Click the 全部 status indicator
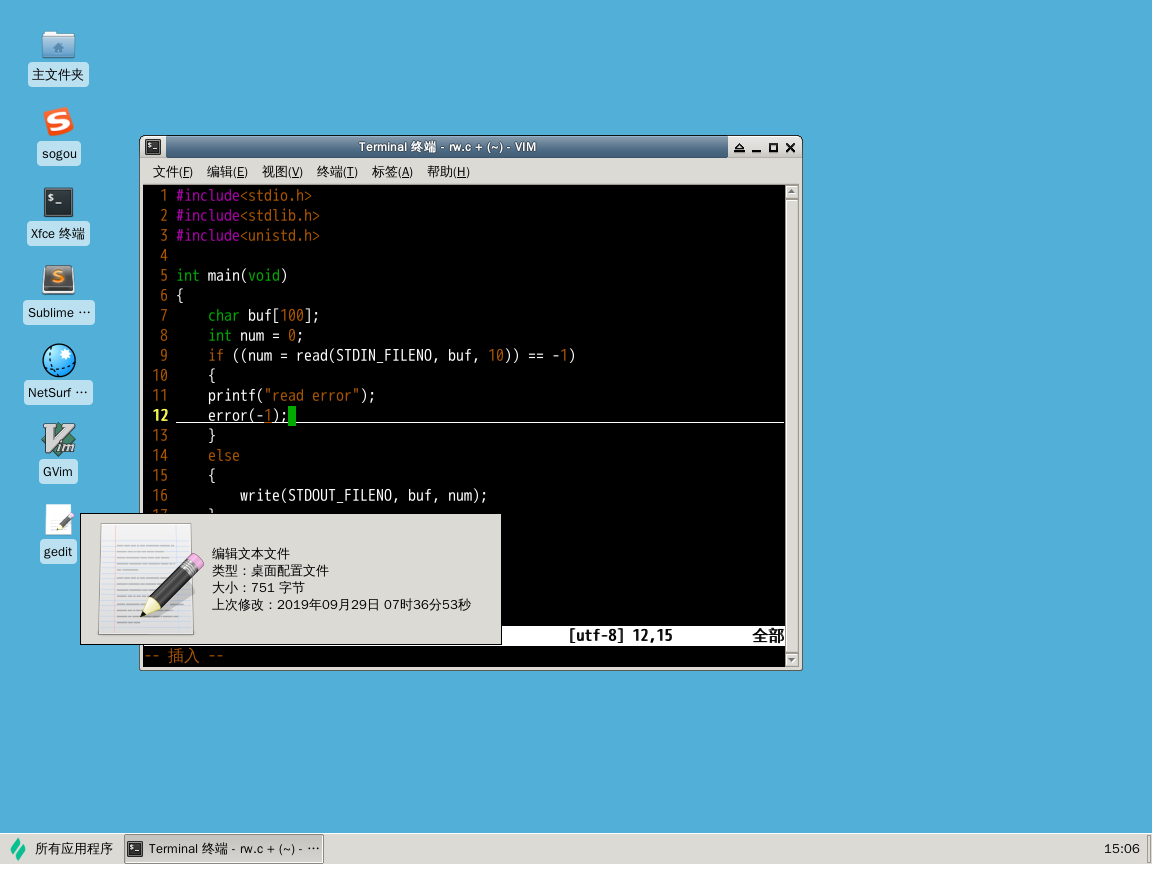 coord(768,635)
